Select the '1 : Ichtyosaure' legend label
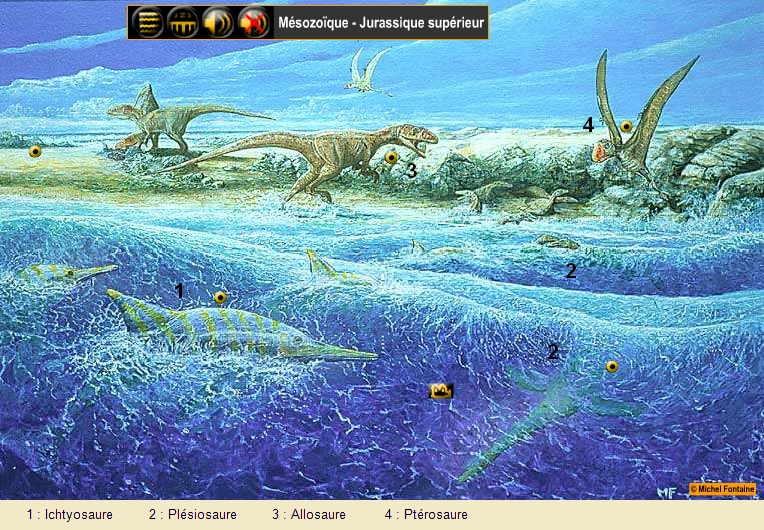This screenshot has height=530, width=764. click(x=70, y=514)
